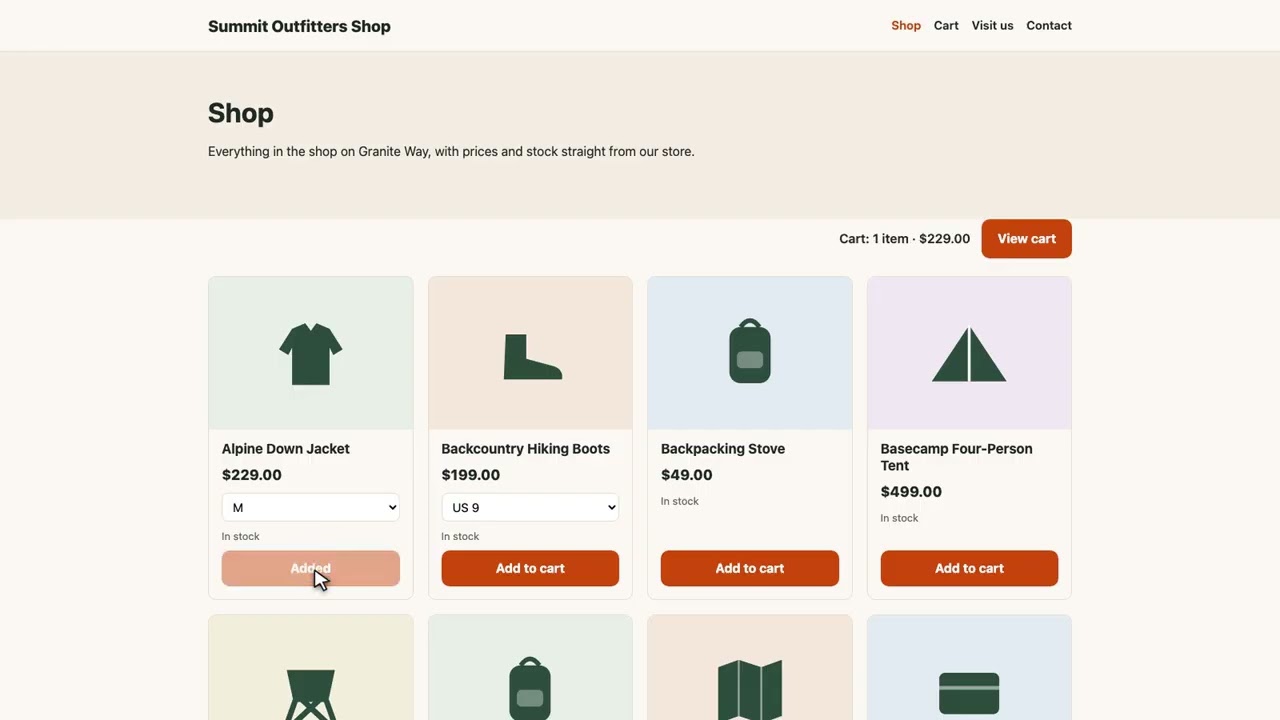The height and width of the screenshot is (720, 1280).
Task: Click the Basecamp Four-Person Tent product name
Action: tap(956, 457)
